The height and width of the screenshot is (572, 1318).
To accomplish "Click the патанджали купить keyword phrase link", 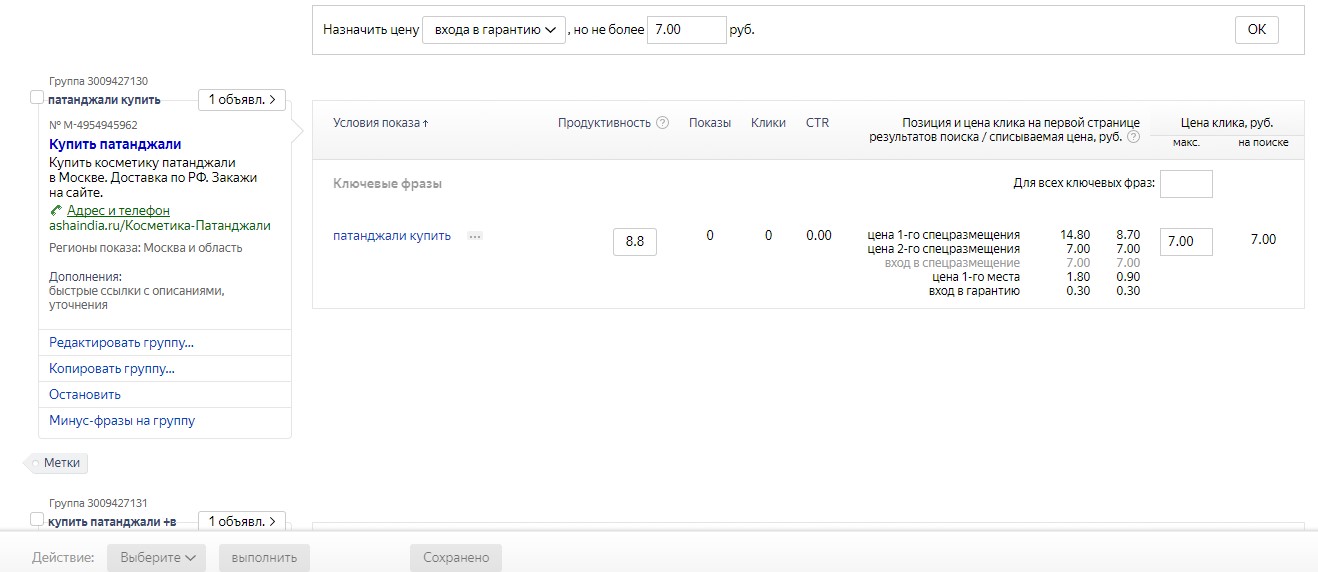I will pyautogui.click(x=392, y=236).
